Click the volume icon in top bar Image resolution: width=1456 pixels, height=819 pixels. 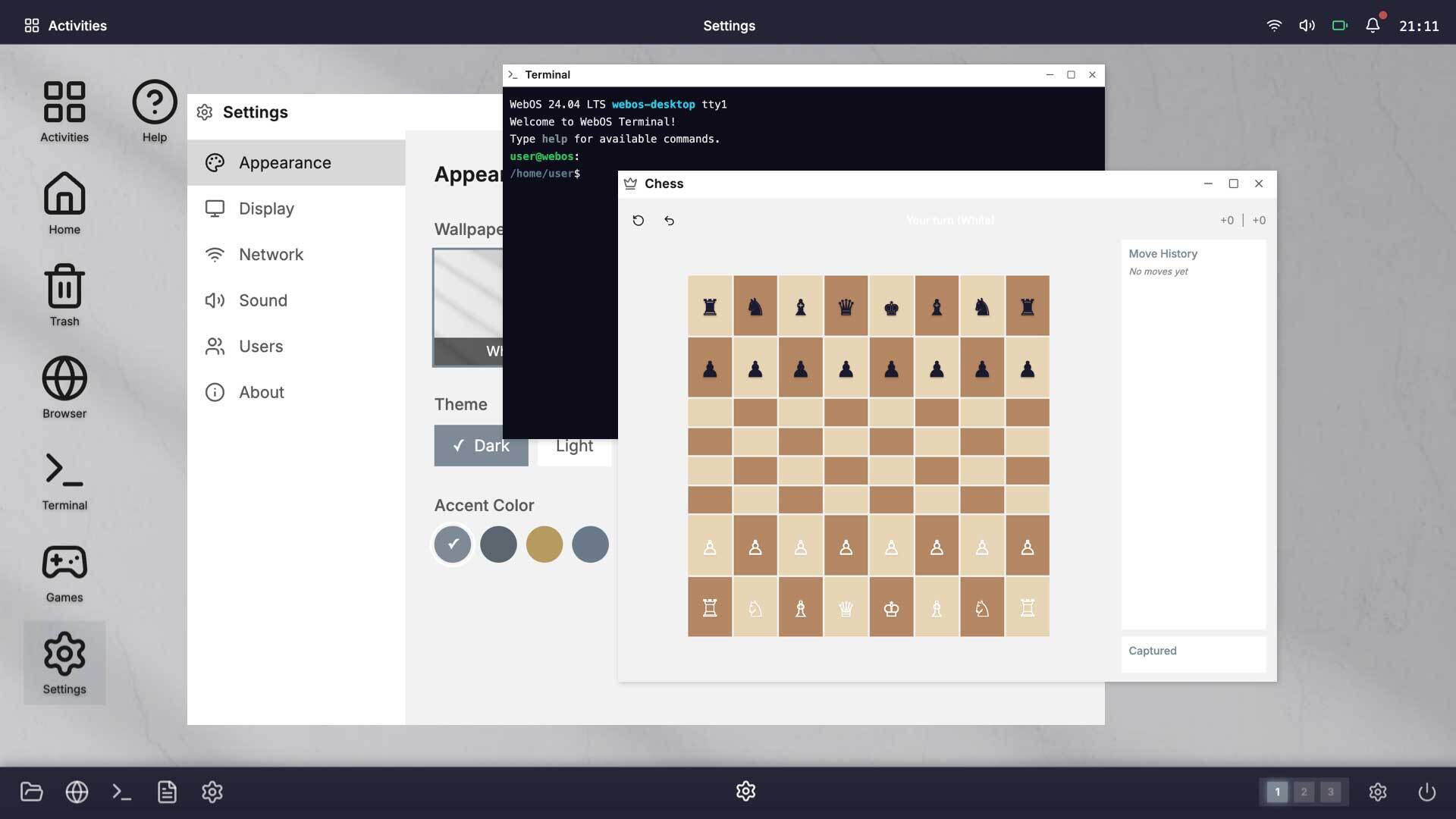click(x=1307, y=25)
